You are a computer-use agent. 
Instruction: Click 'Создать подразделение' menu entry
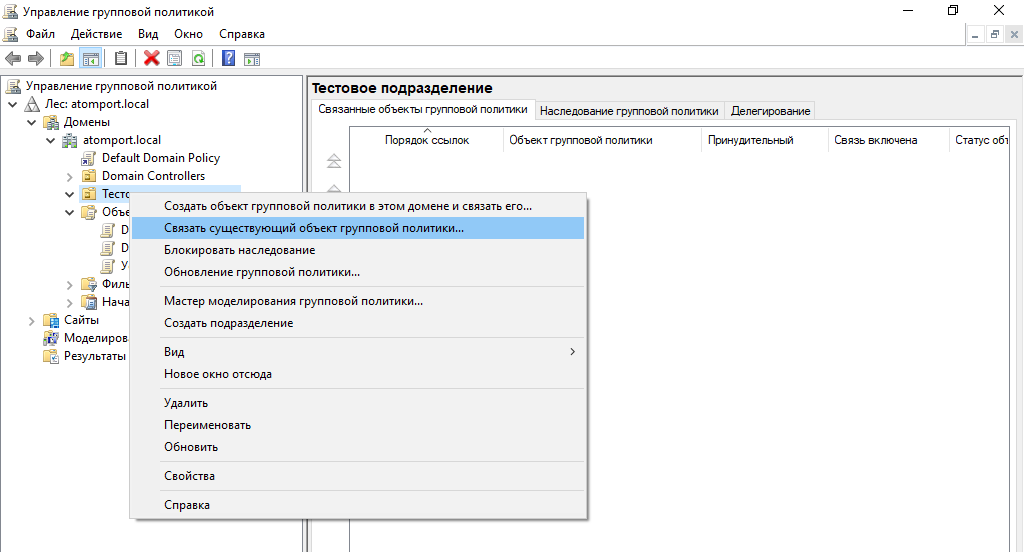pyautogui.click(x=228, y=323)
